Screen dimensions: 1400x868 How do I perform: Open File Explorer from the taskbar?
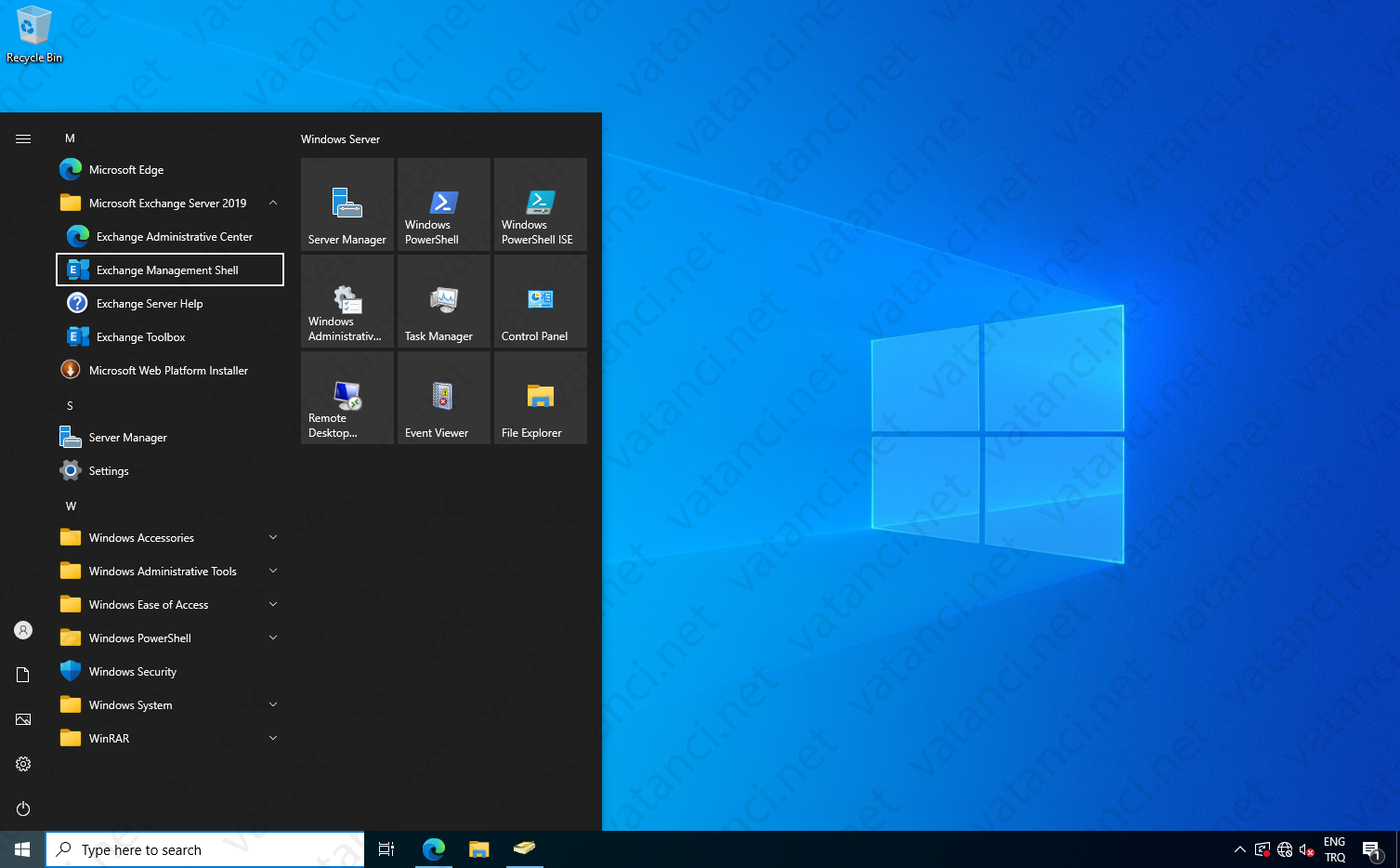pyautogui.click(x=479, y=849)
